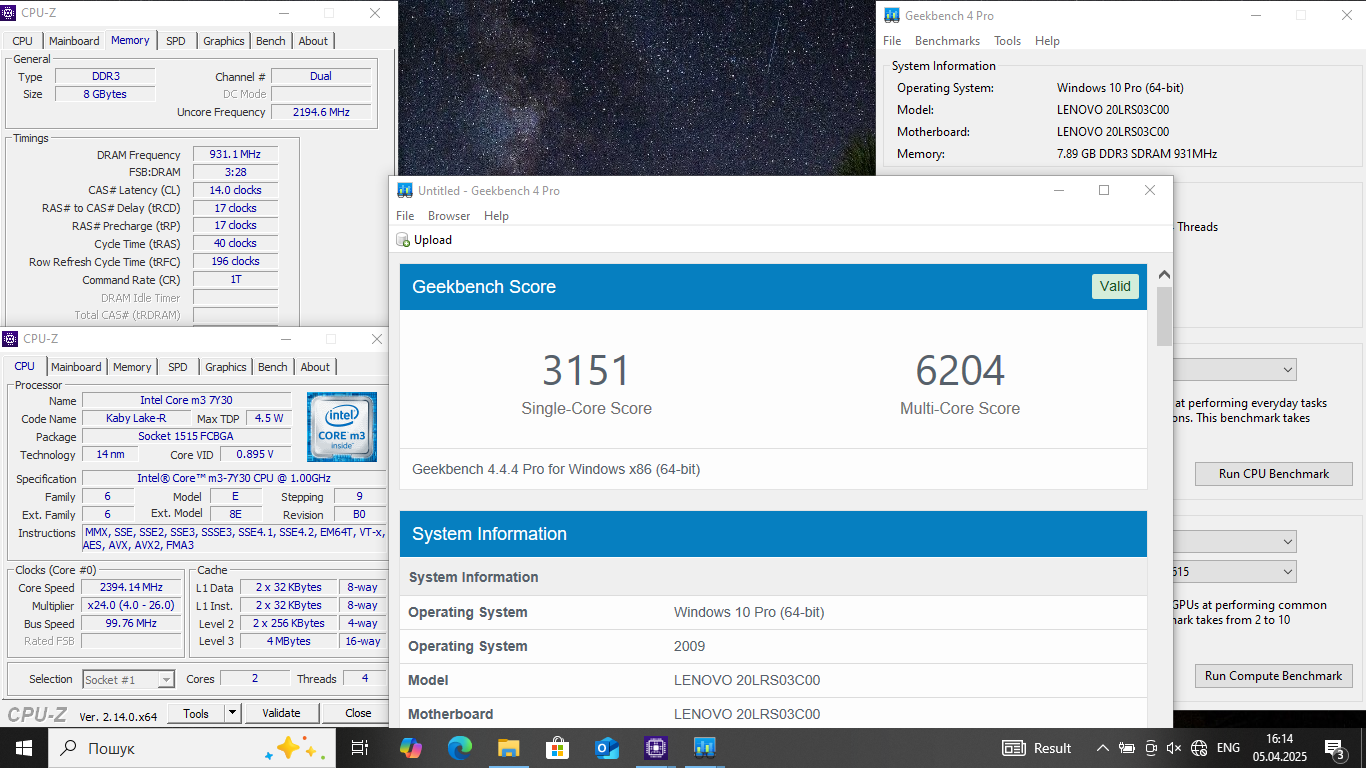Open the notification center icon
The height and width of the screenshot is (768, 1366).
point(1335,748)
